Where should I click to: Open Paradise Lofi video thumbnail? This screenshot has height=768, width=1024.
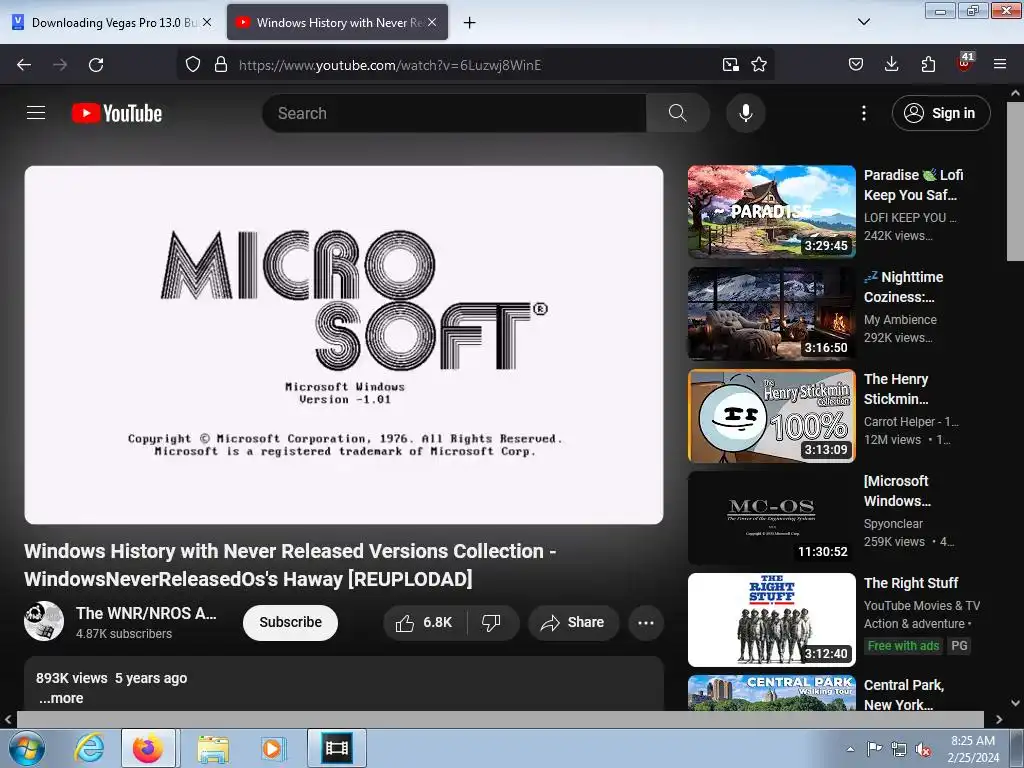pos(772,212)
